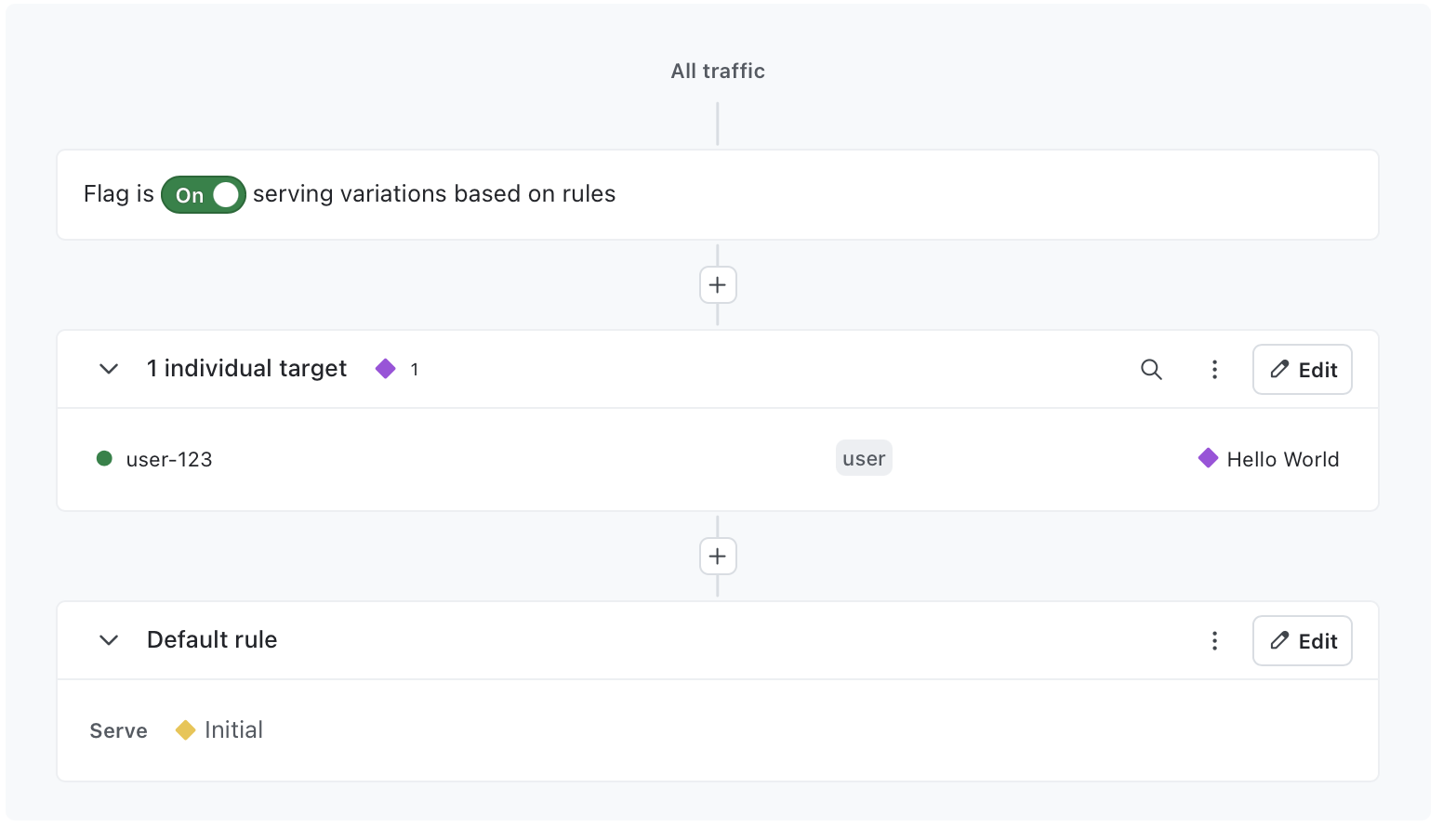Click plus button above Default rule
This screenshot has height=827, width=1456.
coord(718,557)
